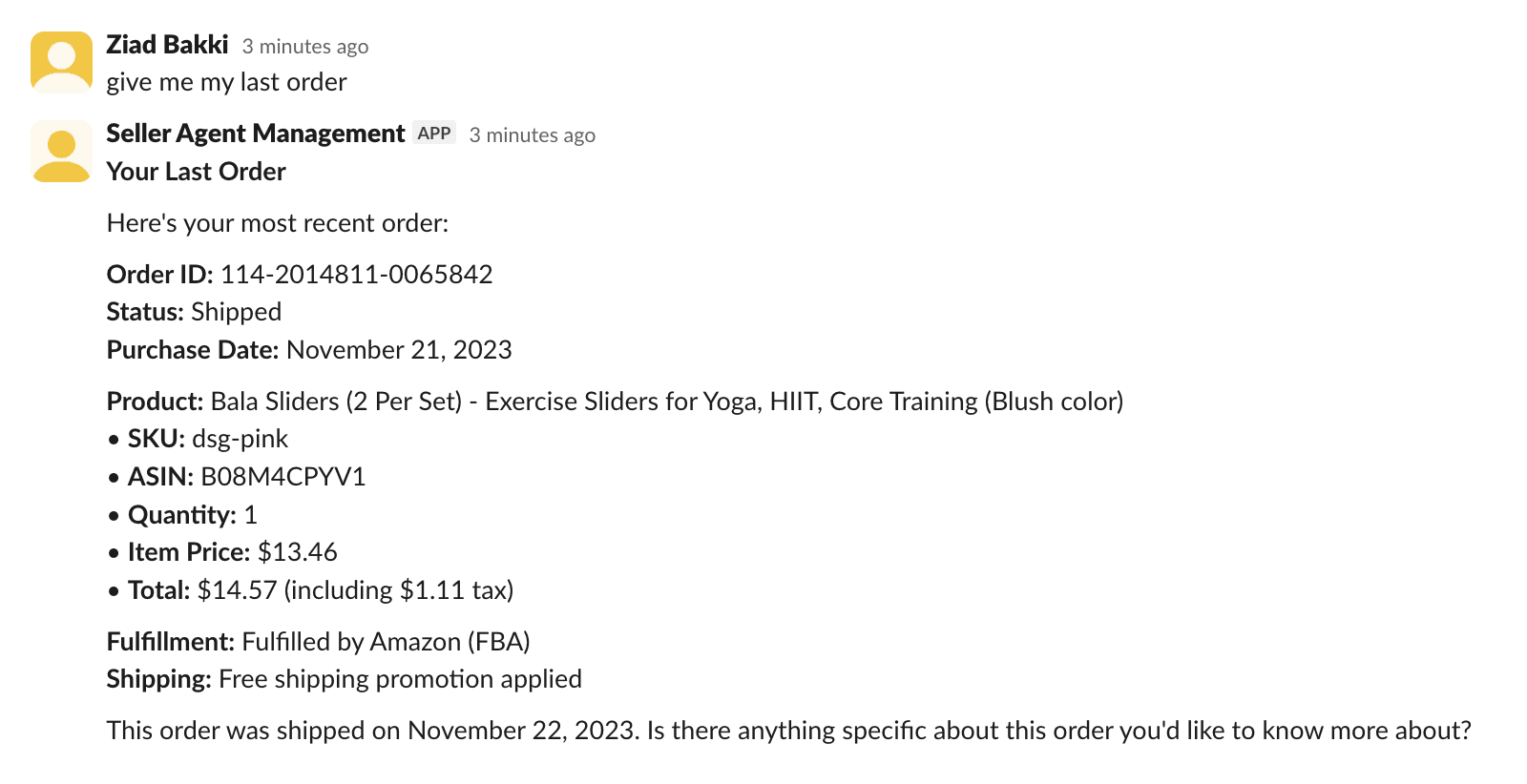Click Ziad Bakki's profile avatar
The image size is (1527, 784).
[x=61, y=62]
